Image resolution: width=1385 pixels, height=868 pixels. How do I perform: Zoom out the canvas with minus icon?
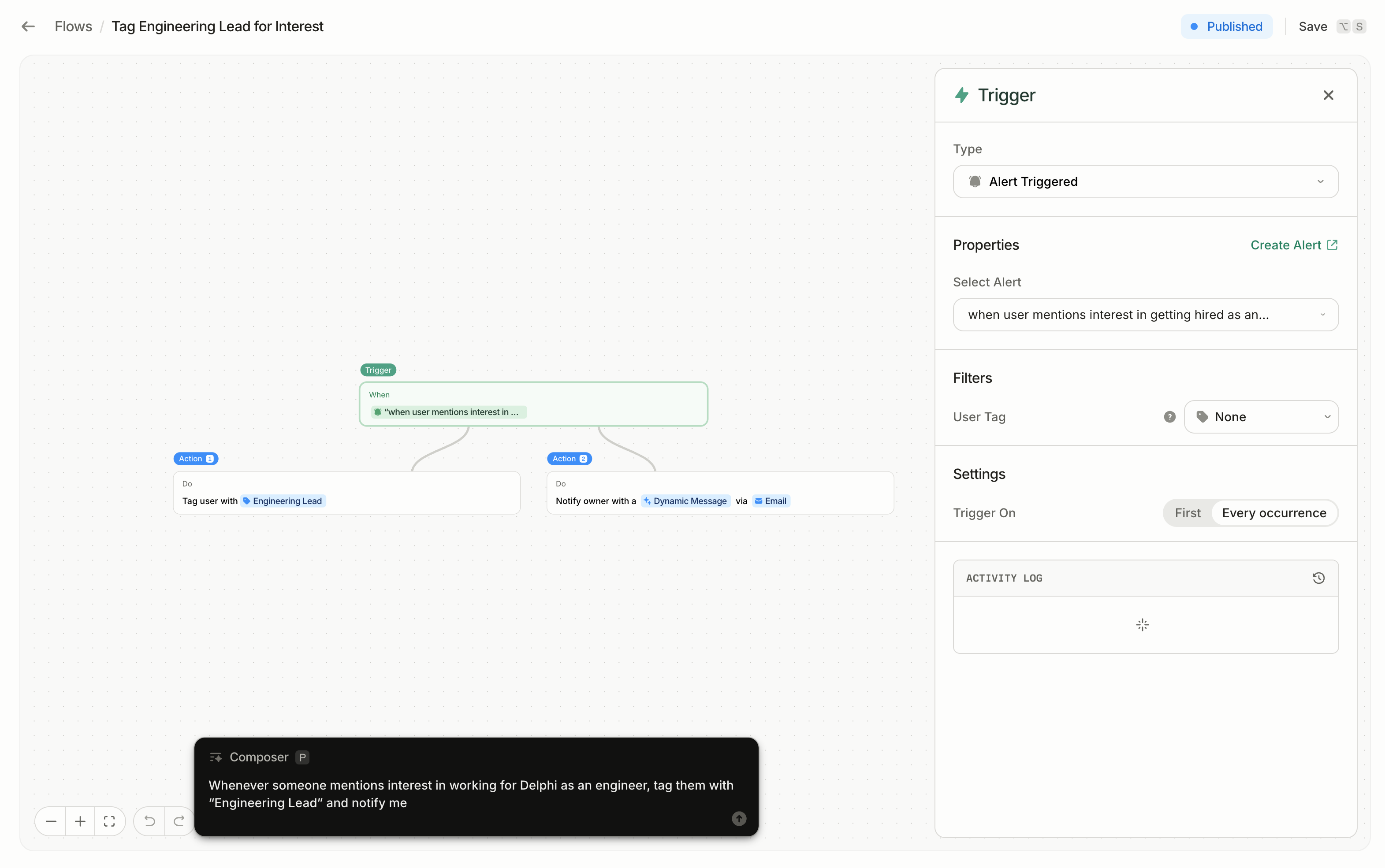51,821
